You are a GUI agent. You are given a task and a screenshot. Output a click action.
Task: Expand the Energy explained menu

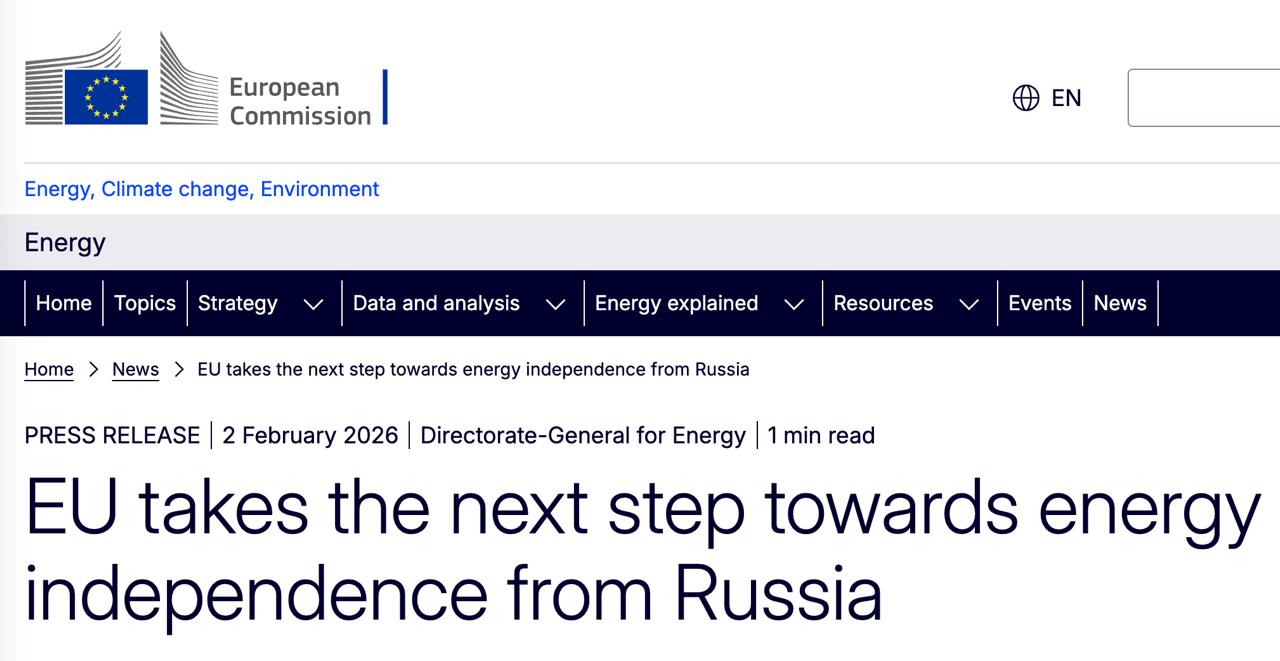coord(795,303)
